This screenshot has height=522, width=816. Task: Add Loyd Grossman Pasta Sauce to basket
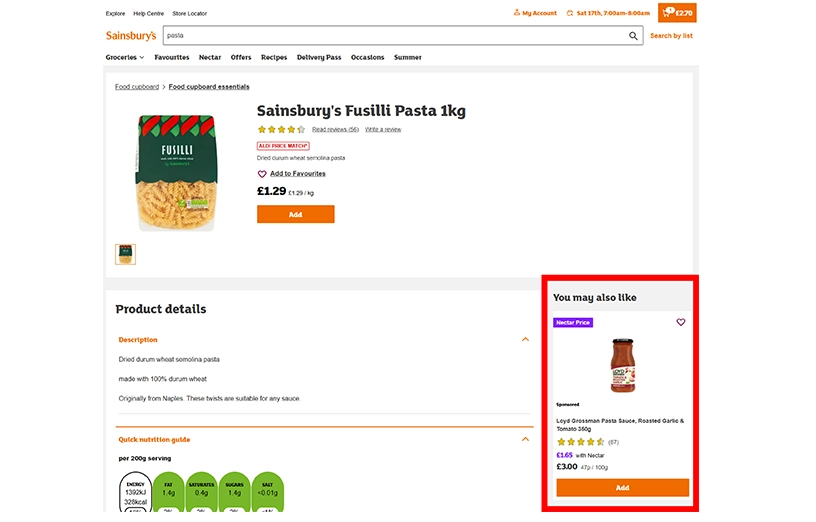click(622, 488)
